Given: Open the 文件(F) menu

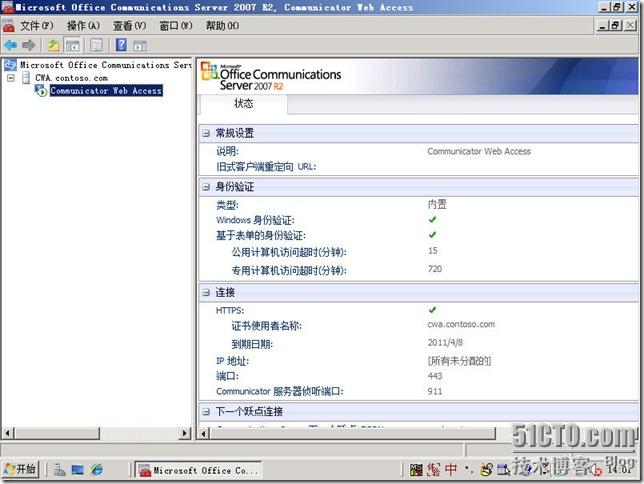Looking at the screenshot, I should (x=37, y=26).
